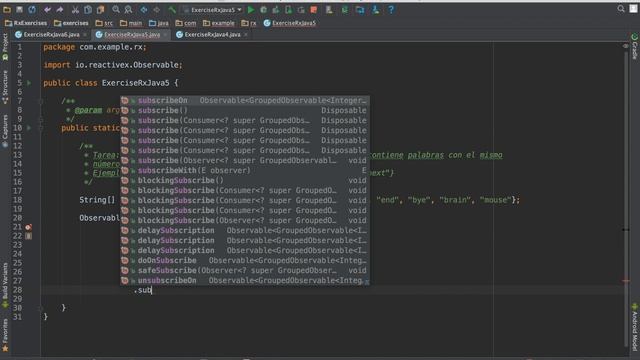The width and height of the screenshot is (640, 360).
Task: Choose subscribe(Observer<? super...) void suggestion
Action: coord(245,160)
